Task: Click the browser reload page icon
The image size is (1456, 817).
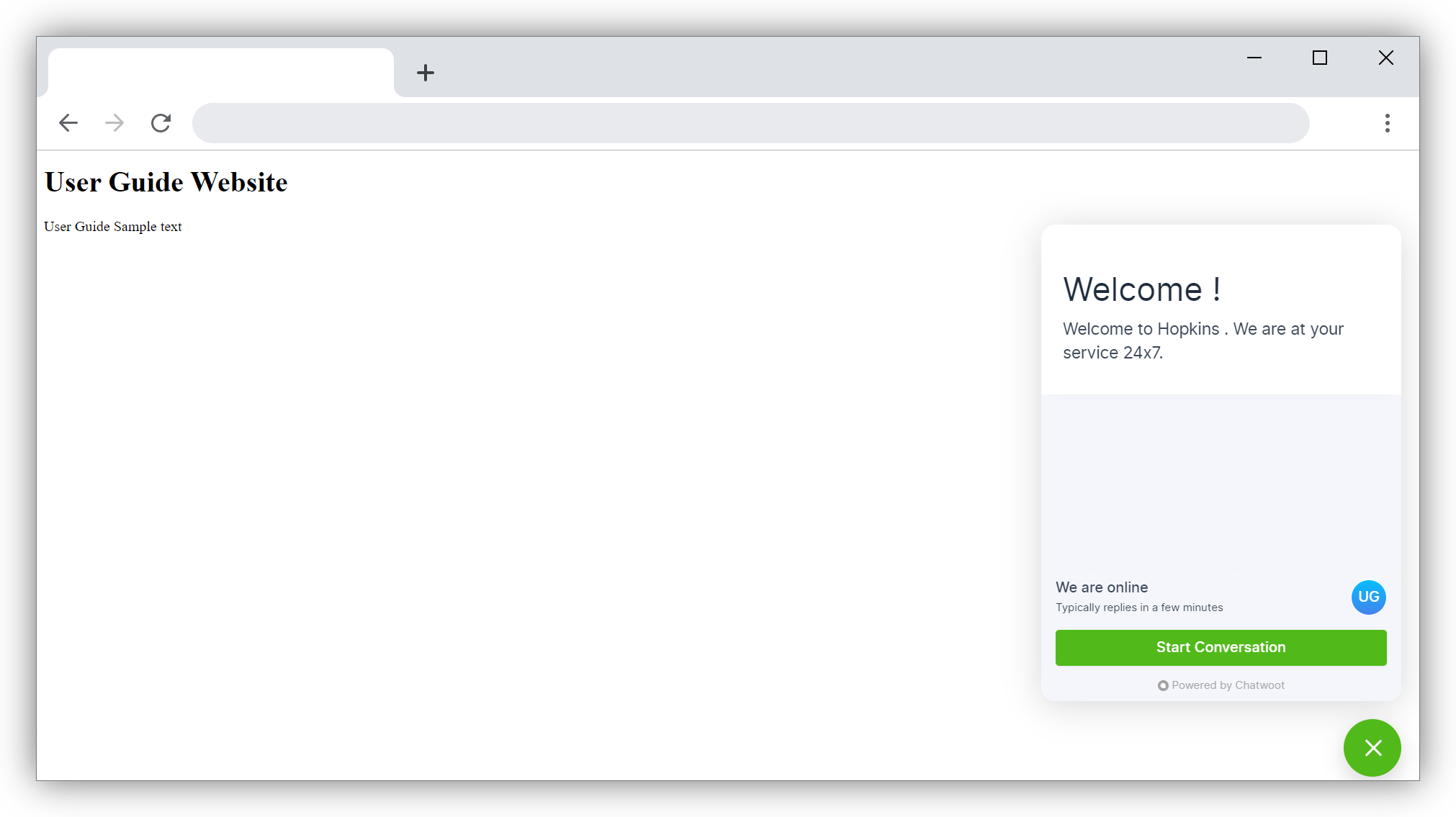Action: [160, 122]
